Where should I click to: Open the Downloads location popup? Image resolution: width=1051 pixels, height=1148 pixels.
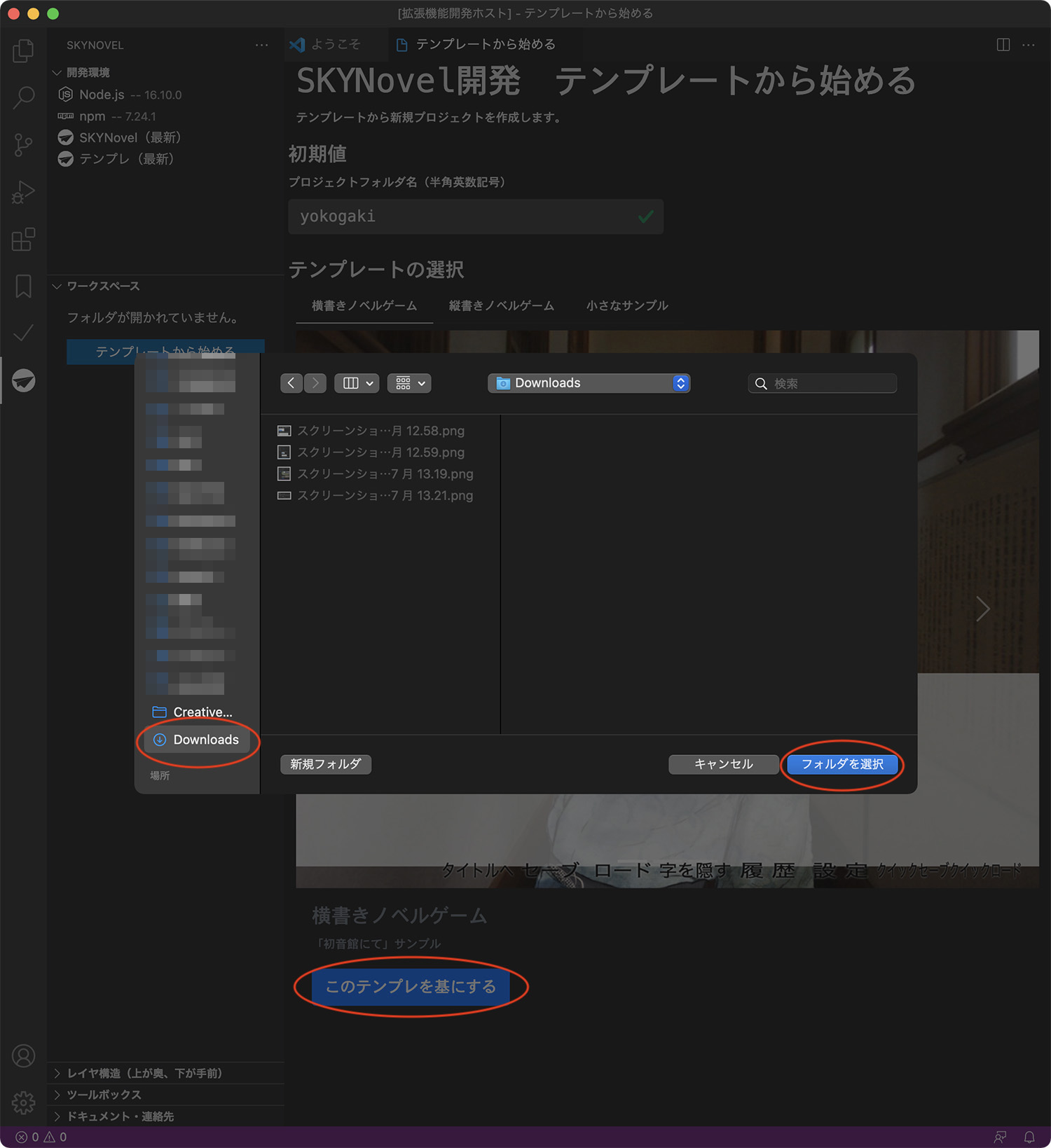(x=589, y=383)
